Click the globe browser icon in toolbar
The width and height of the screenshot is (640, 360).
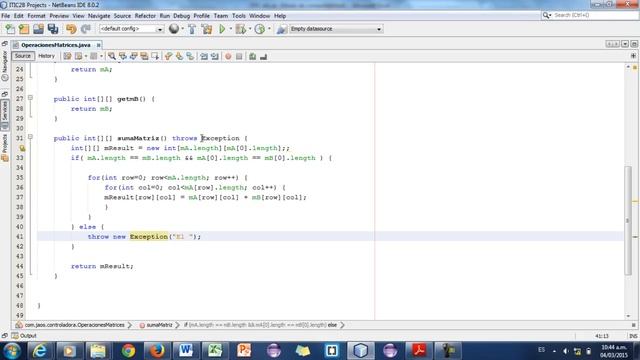(x=174, y=29)
